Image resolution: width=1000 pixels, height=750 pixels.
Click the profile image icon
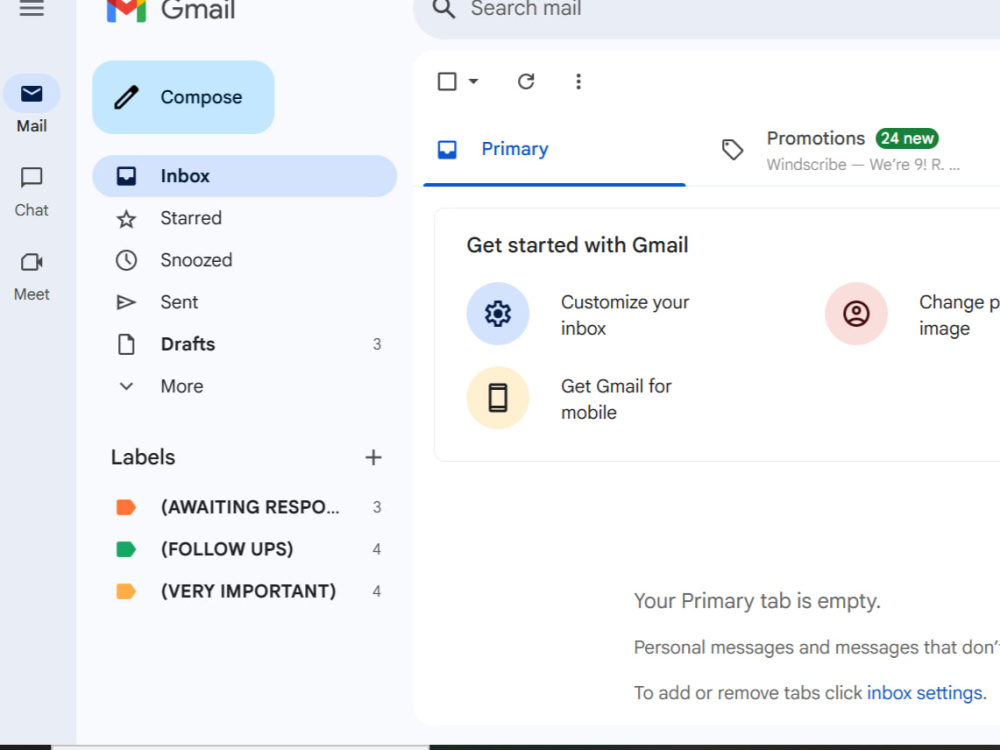click(x=857, y=314)
